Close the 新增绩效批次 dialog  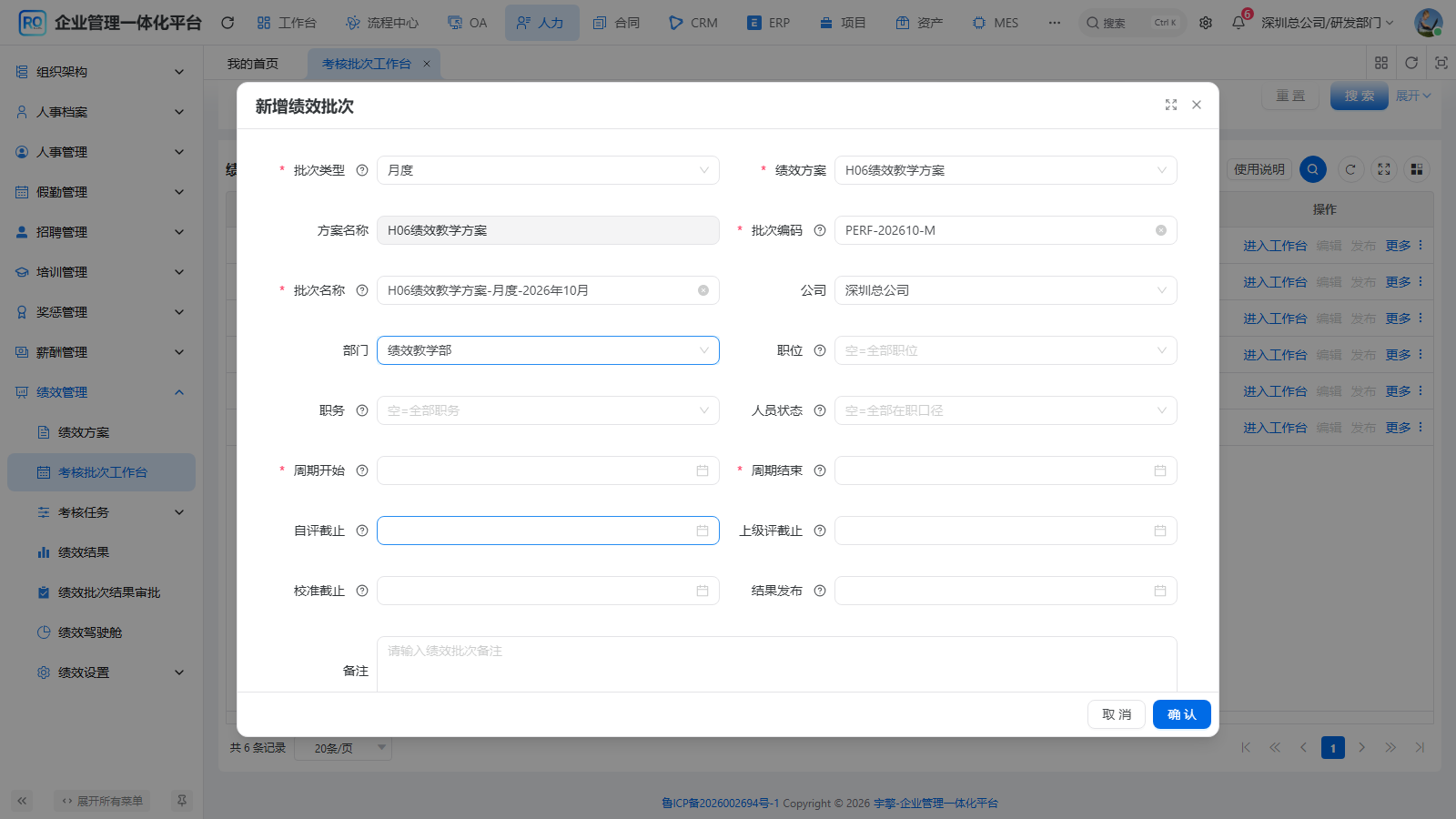pos(1197,106)
